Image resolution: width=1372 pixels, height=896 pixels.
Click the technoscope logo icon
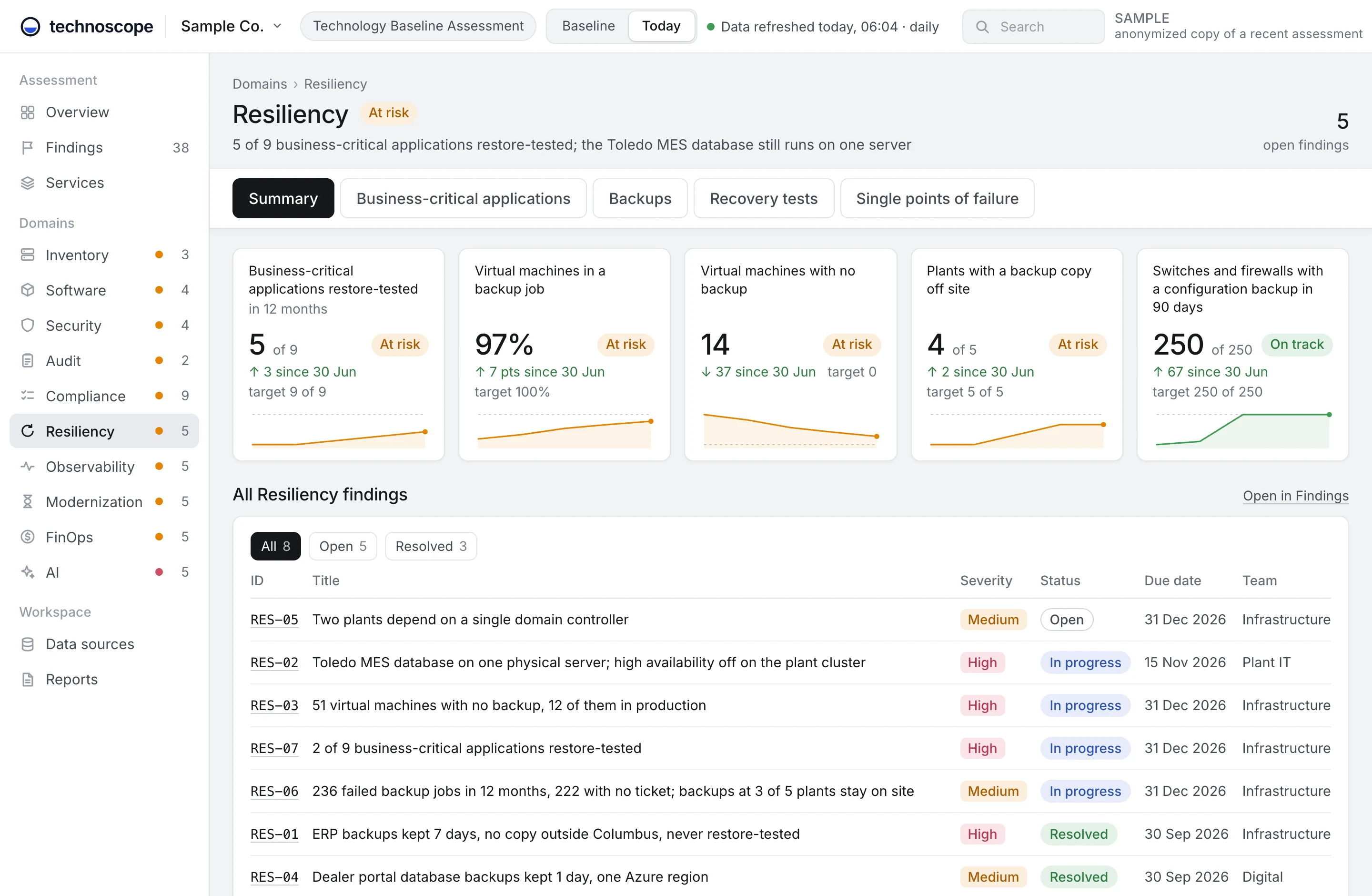click(x=30, y=27)
